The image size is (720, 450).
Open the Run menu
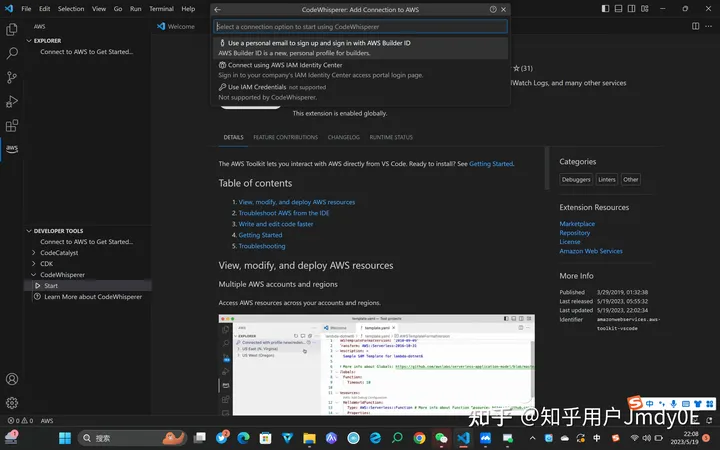coord(135,9)
